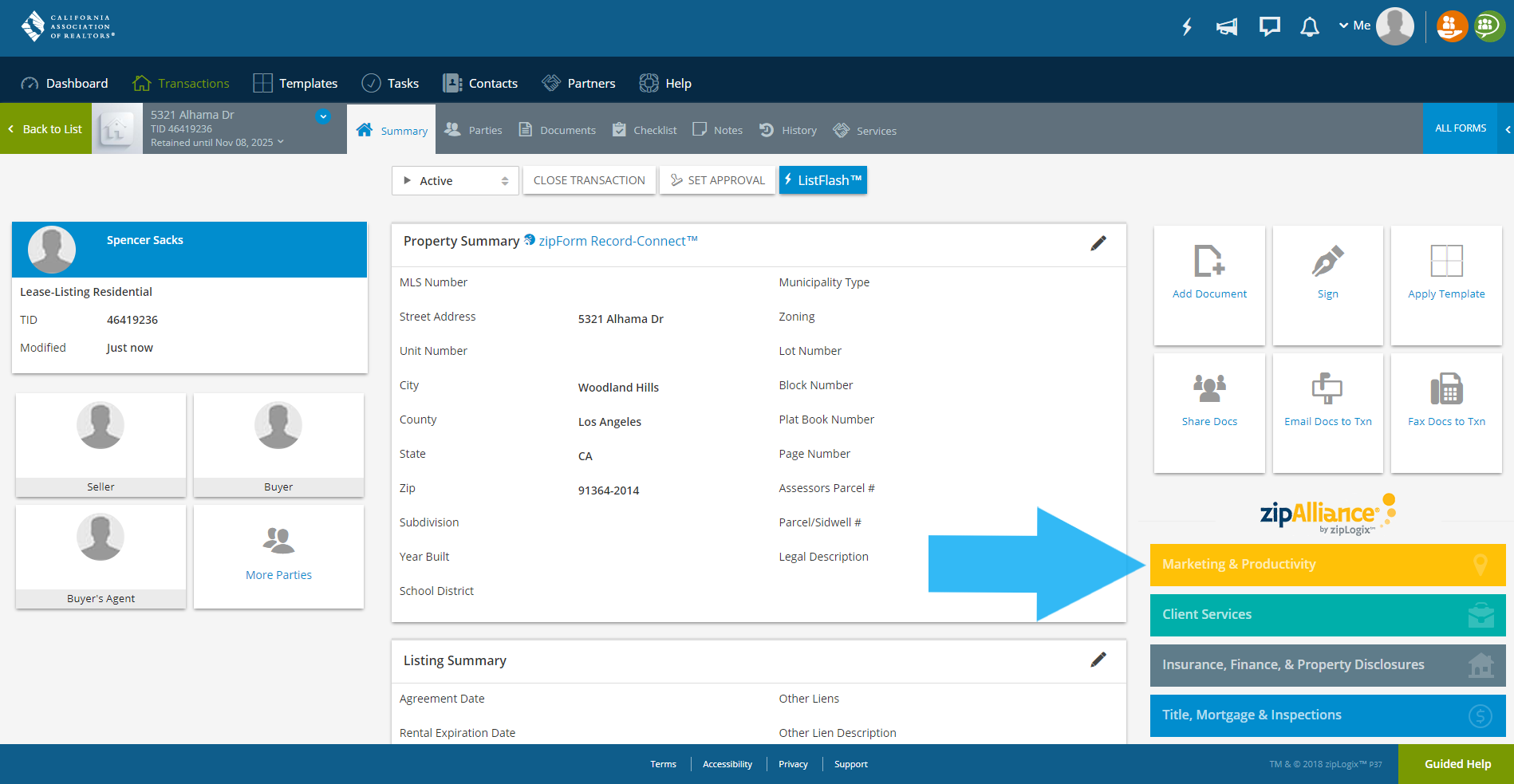
Task: Edit Listing Summary with the pencil icon
Action: click(x=1098, y=660)
